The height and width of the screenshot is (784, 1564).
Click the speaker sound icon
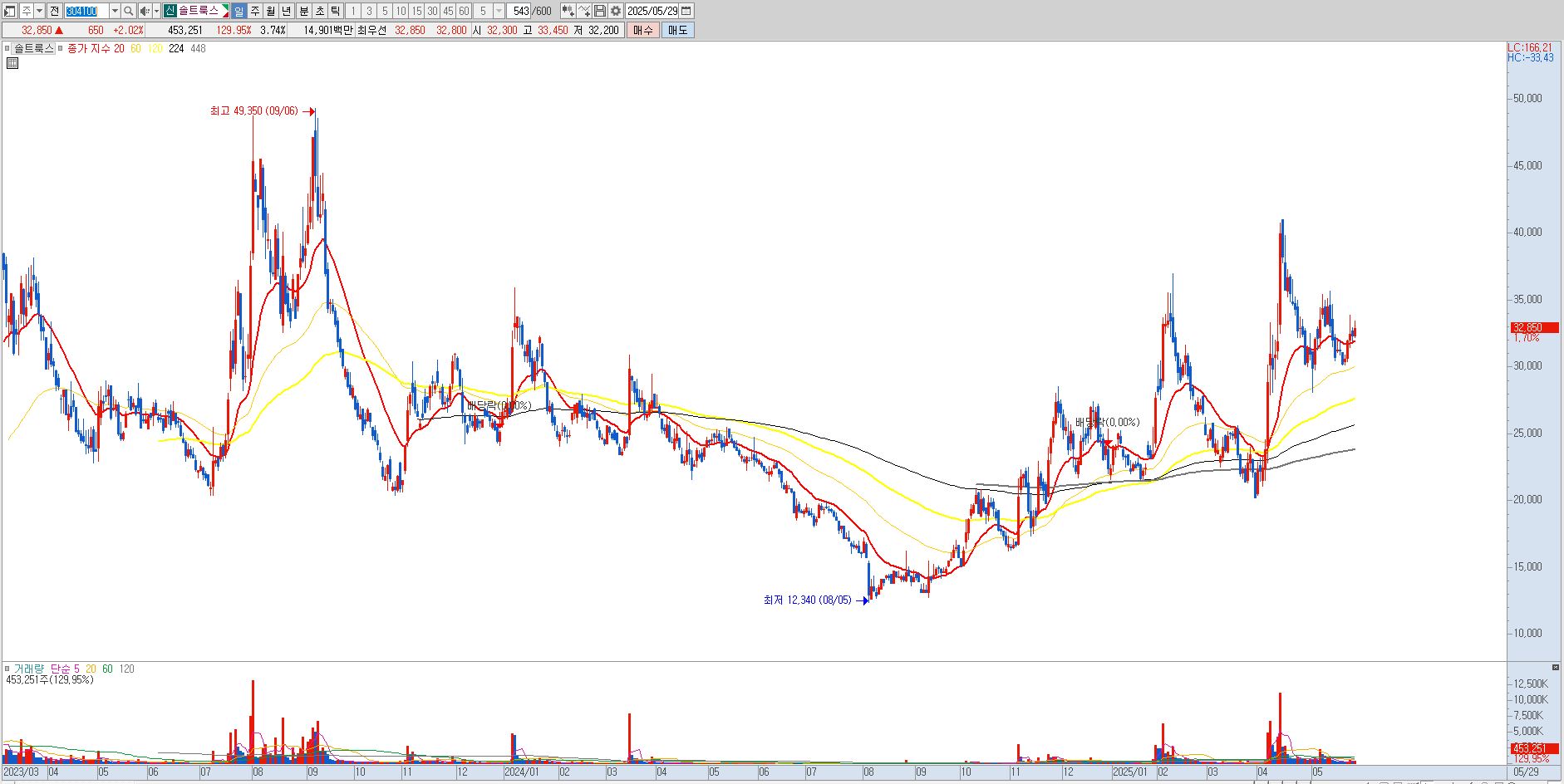click(x=145, y=11)
